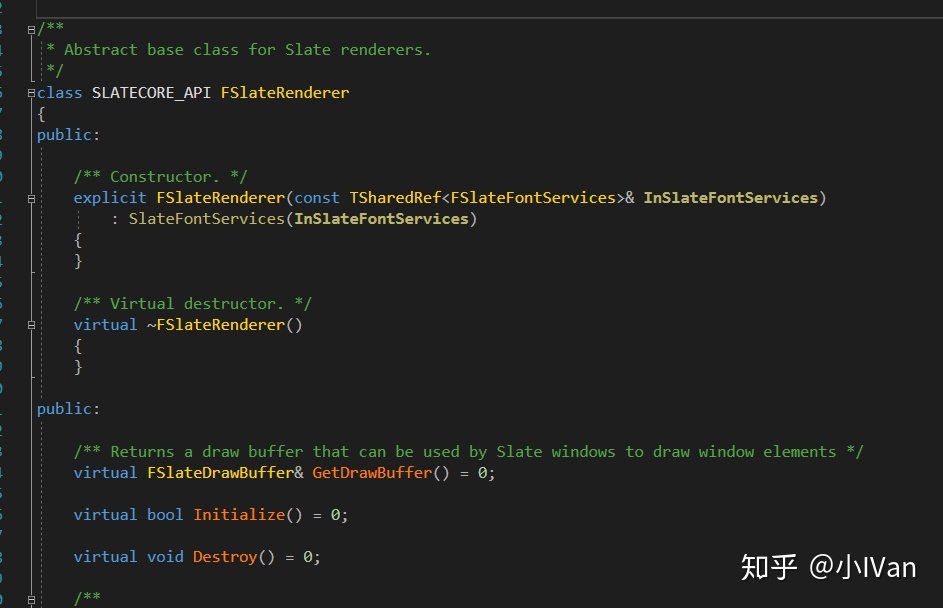Click the SLATECORE_API macro

point(151,93)
